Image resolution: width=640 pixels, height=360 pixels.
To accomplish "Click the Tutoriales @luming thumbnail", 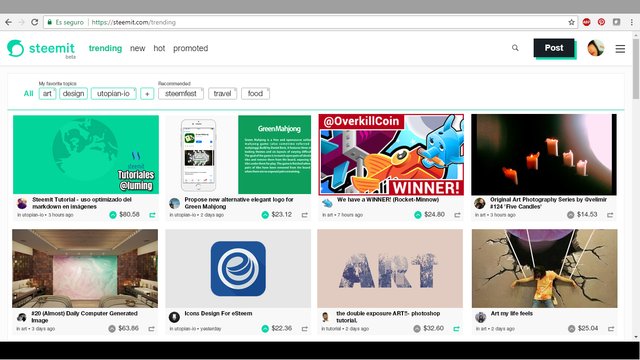I will point(86,154).
